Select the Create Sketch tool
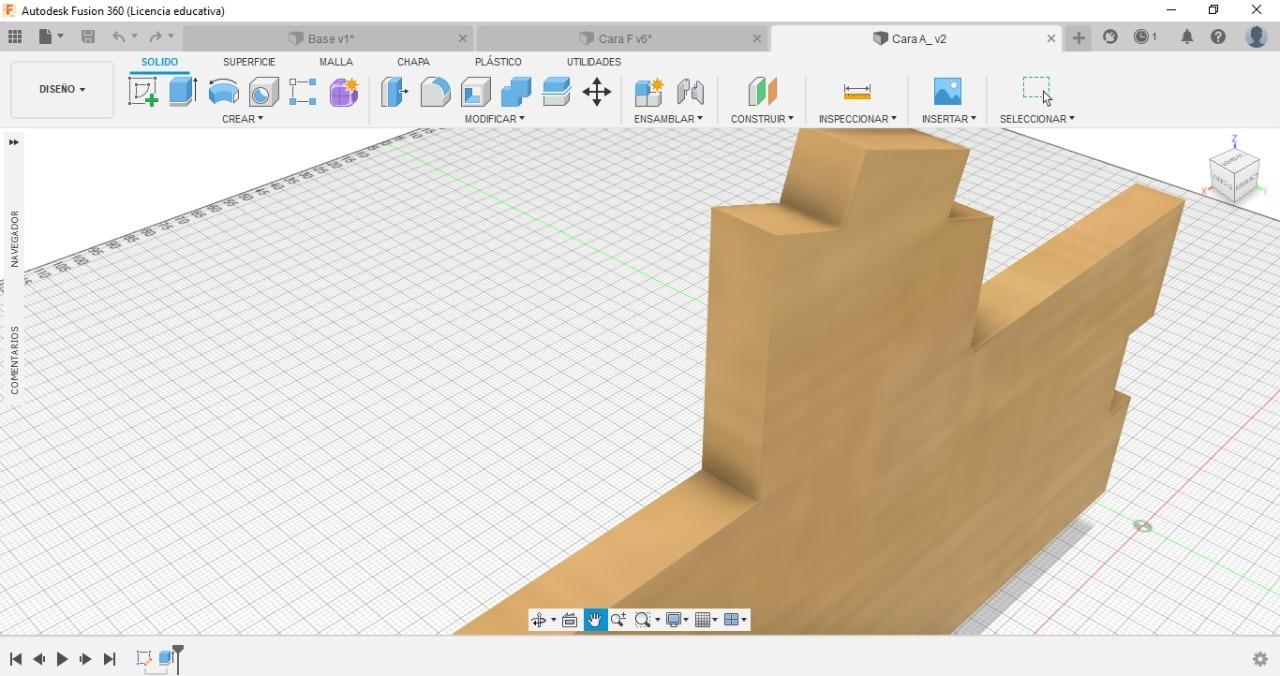Viewport: 1280px width, 676px height. 143,92
